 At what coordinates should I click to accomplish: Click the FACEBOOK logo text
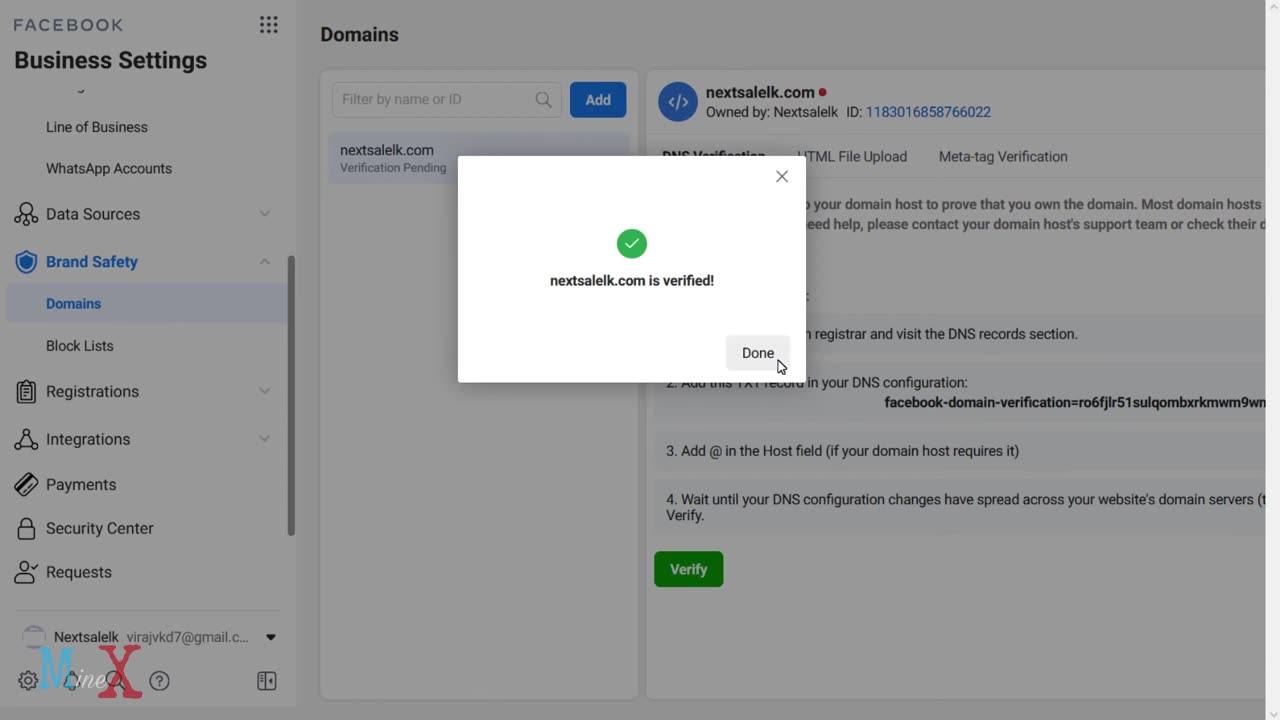pyautogui.click(x=69, y=25)
